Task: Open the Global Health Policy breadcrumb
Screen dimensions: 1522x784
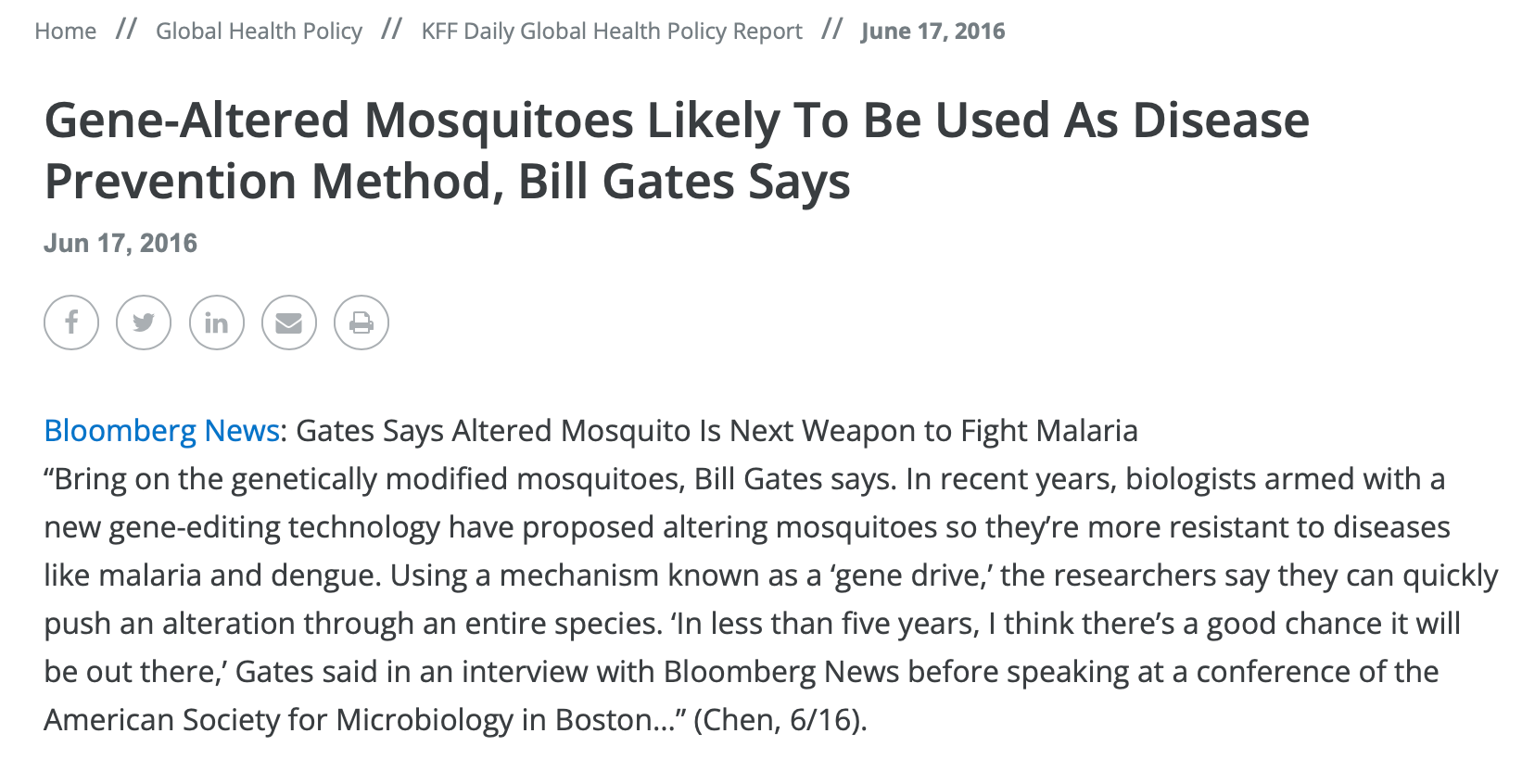Action: [259, 31]
